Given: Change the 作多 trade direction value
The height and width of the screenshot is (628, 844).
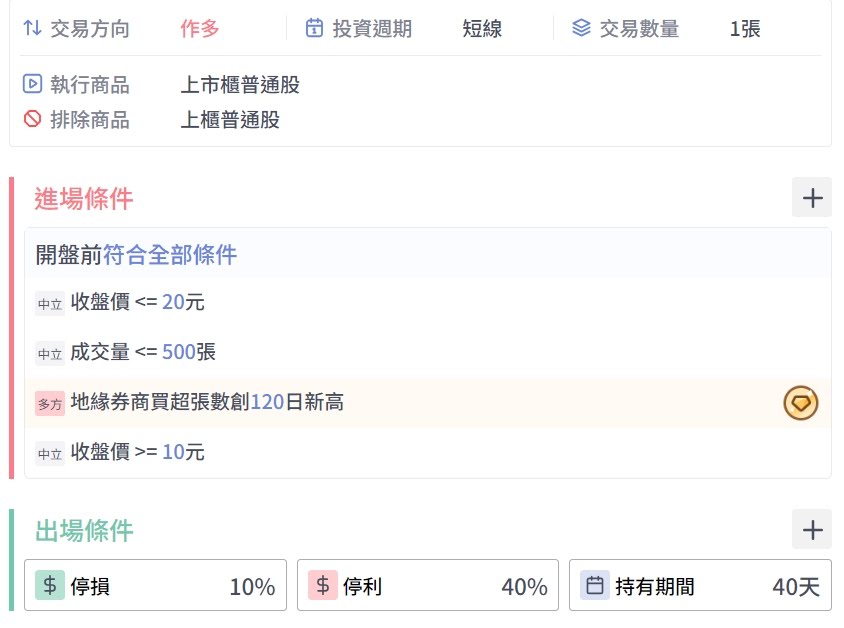Looking at the screenshot, I should coord(200,29).
